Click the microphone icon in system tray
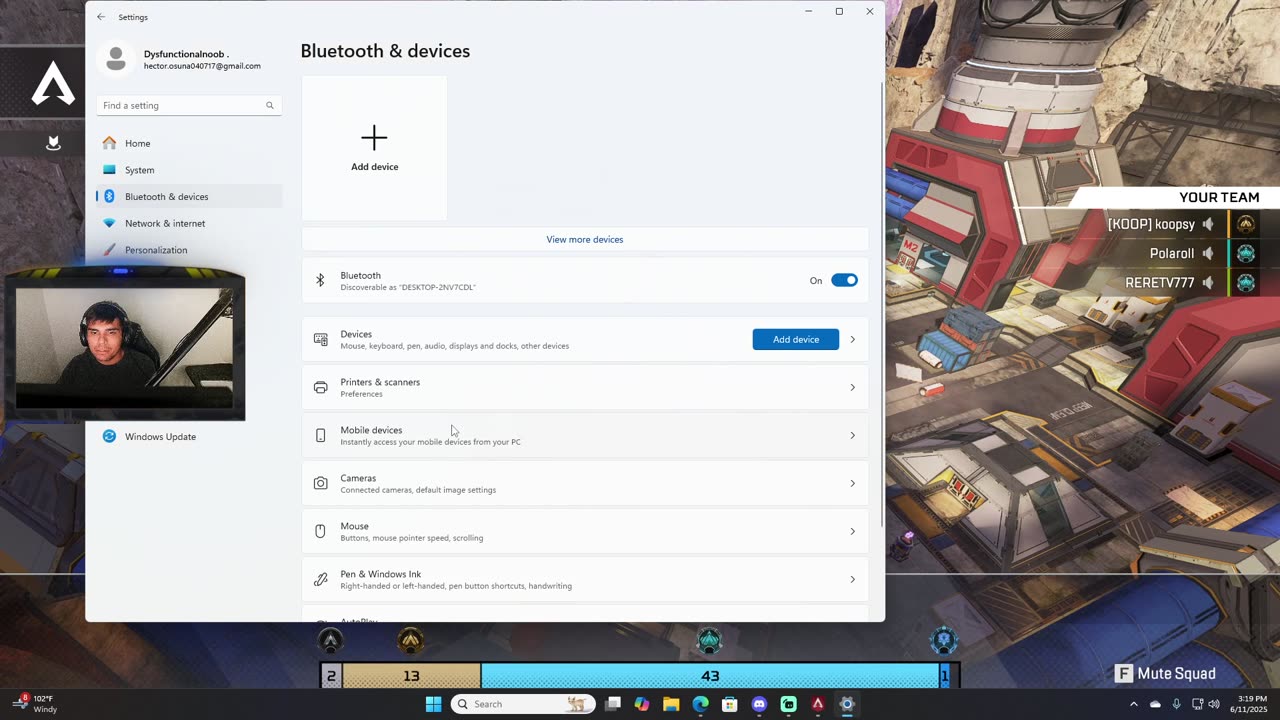 (x=1176, y=704)
